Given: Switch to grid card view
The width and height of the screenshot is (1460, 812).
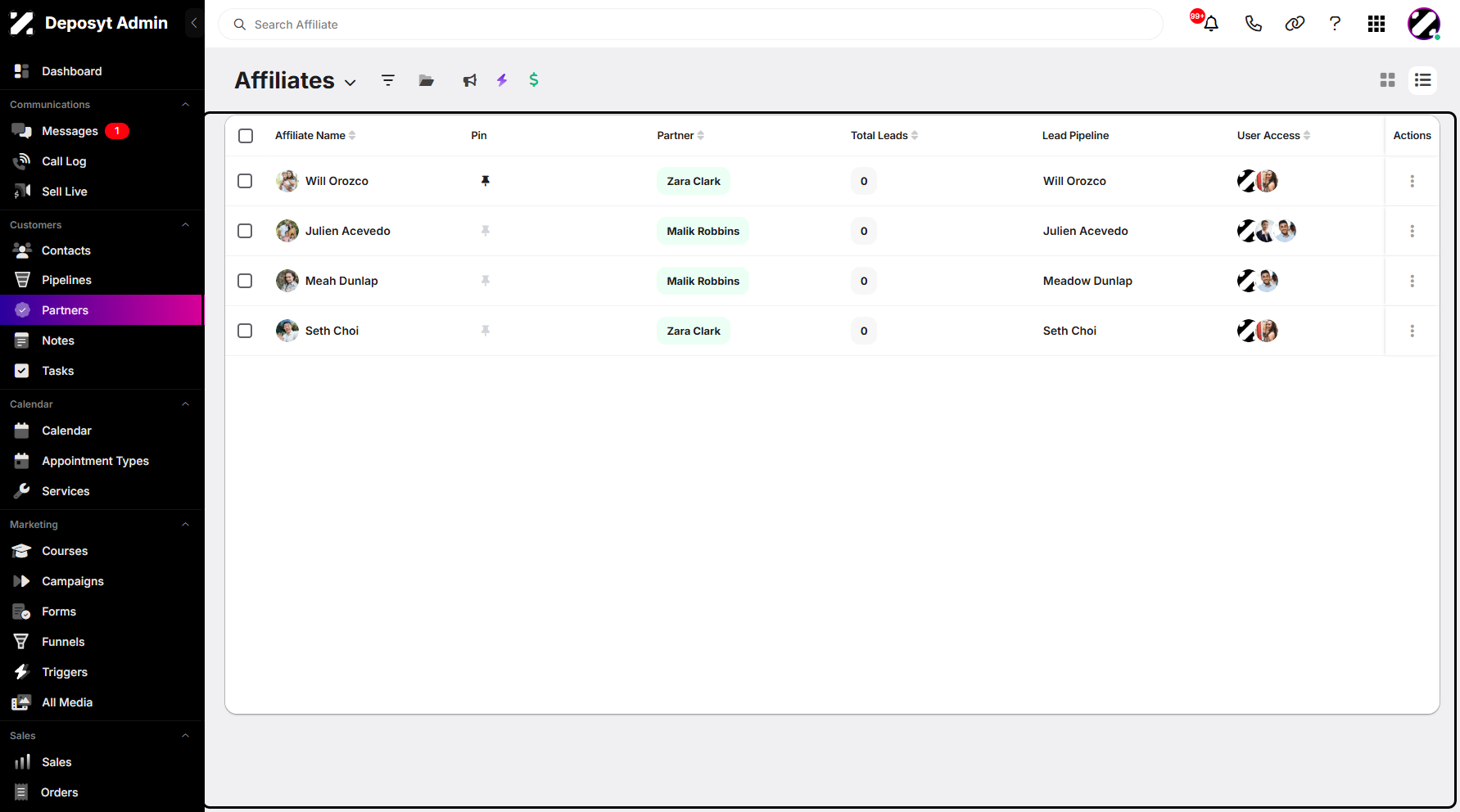Looking at the screenshot, I should 1387,80.
